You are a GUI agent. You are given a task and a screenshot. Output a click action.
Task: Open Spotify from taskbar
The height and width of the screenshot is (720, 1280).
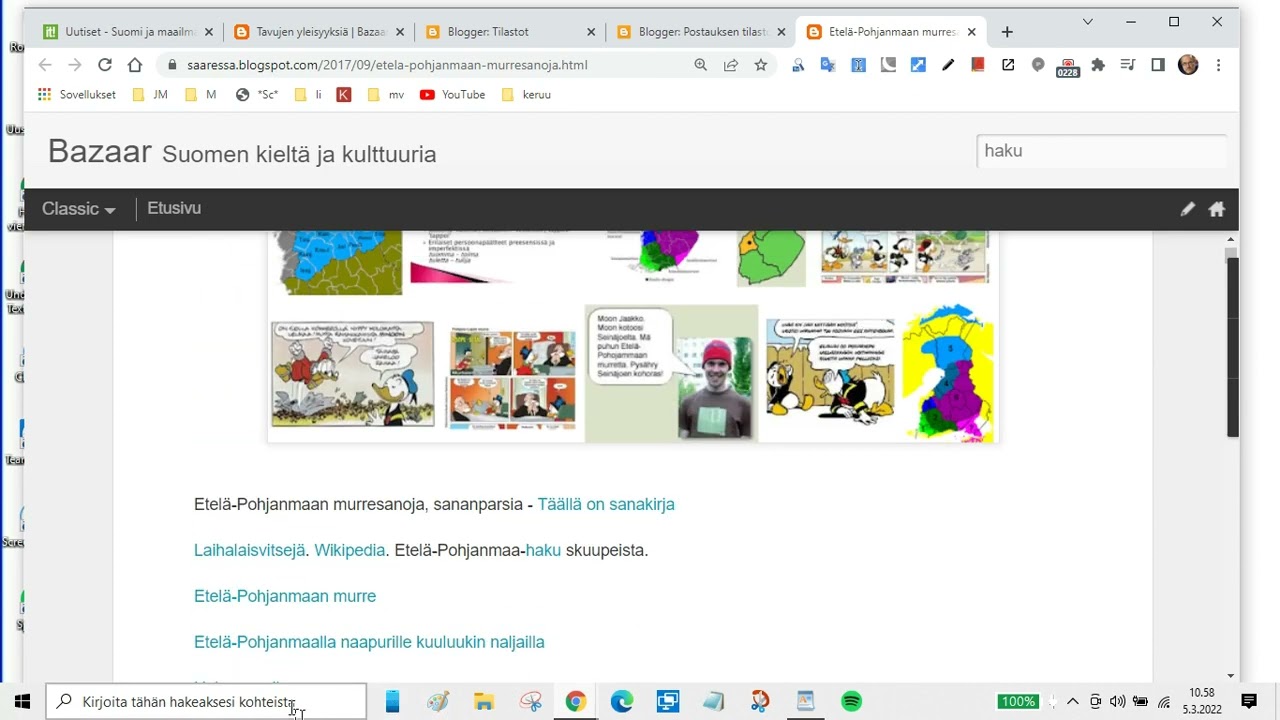click(852, 701)
